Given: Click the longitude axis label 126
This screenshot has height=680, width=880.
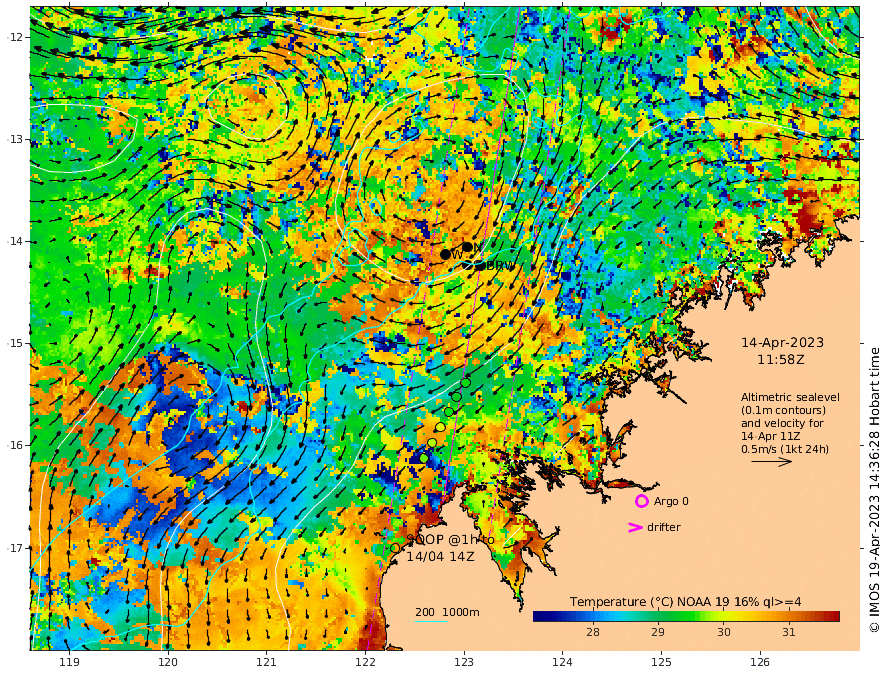Looking at the screenshot, I should click(760, 663).
